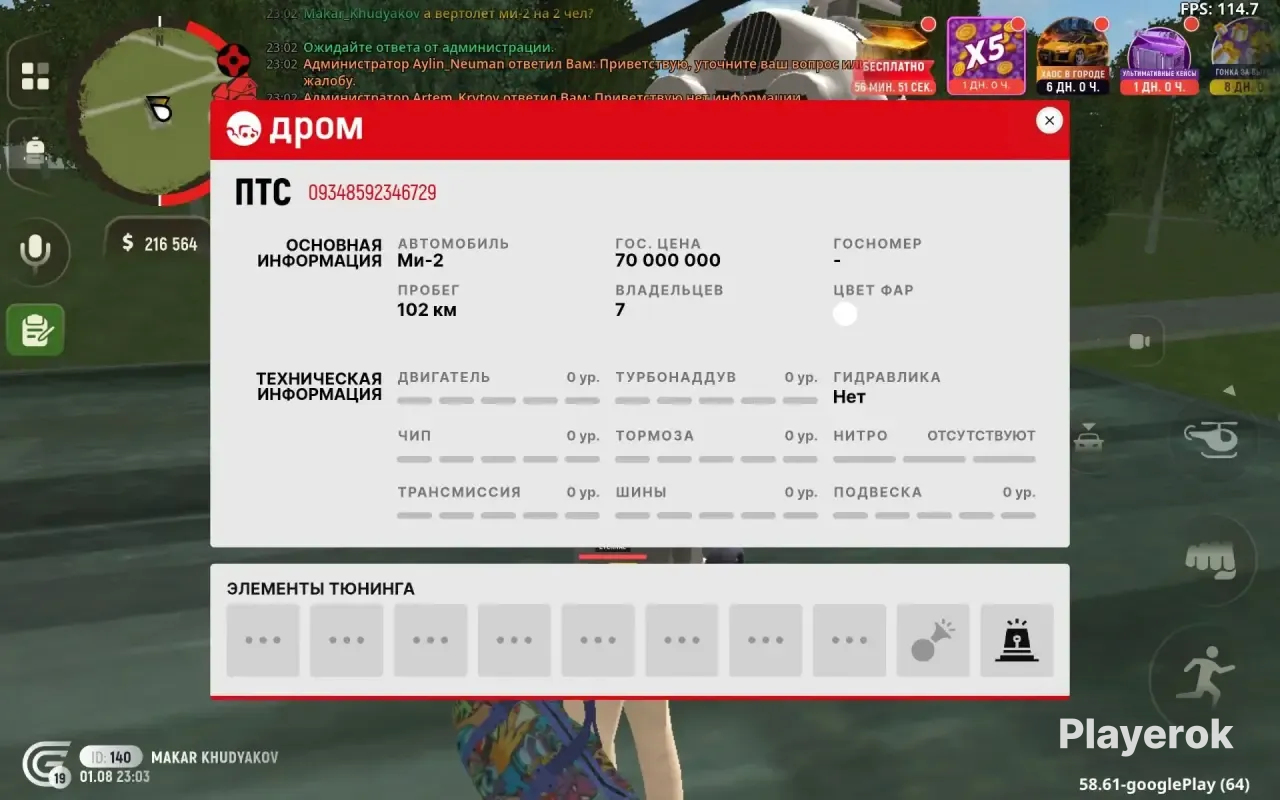This screenshot has width=1280, height=800.
Task: Tap the helicopter control icon
Action: point(1211,438)
